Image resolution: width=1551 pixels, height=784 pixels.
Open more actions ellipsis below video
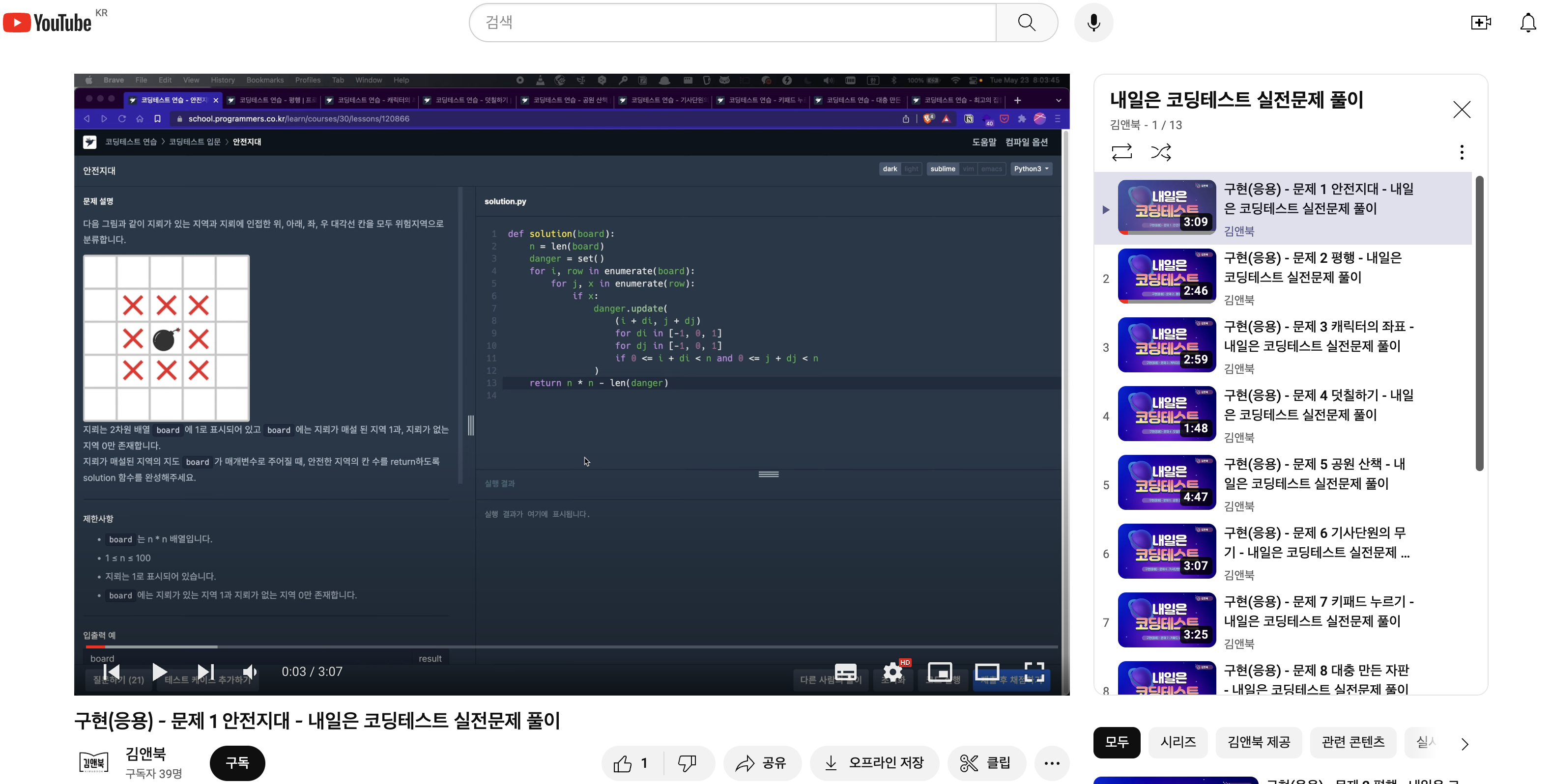click(x=1052, y=763)
